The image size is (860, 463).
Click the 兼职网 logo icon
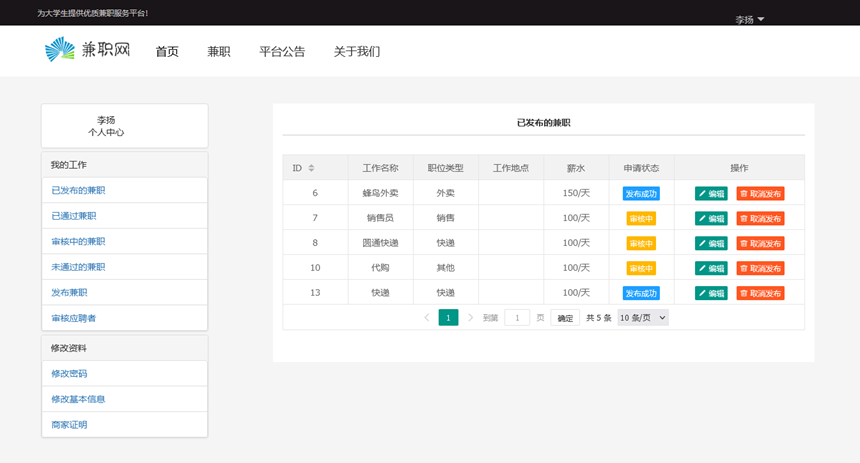click(60, 49)
